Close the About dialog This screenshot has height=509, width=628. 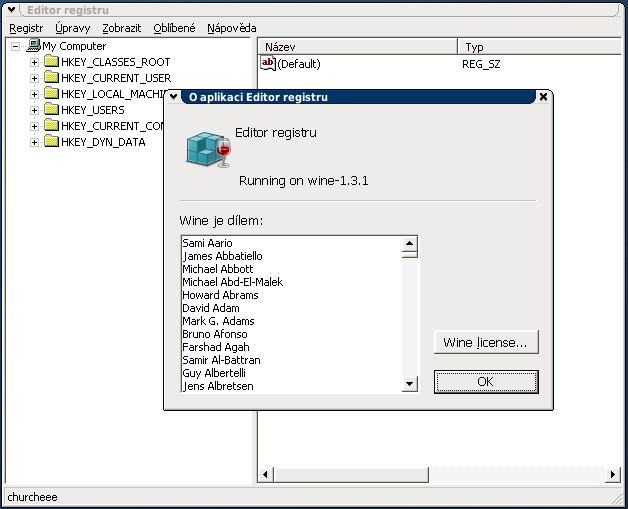pos(543,97)
